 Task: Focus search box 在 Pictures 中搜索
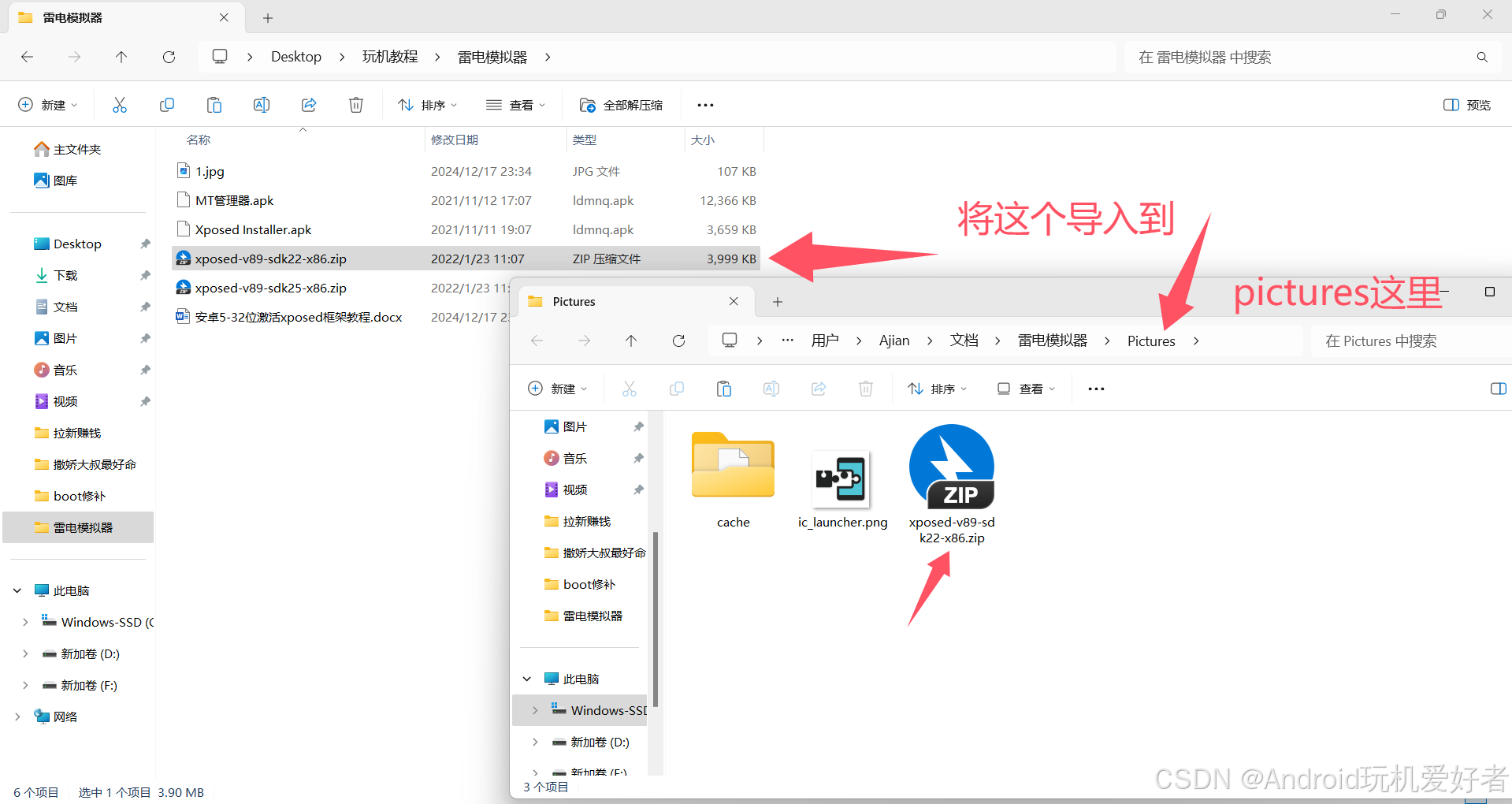tap(1410, 341)
